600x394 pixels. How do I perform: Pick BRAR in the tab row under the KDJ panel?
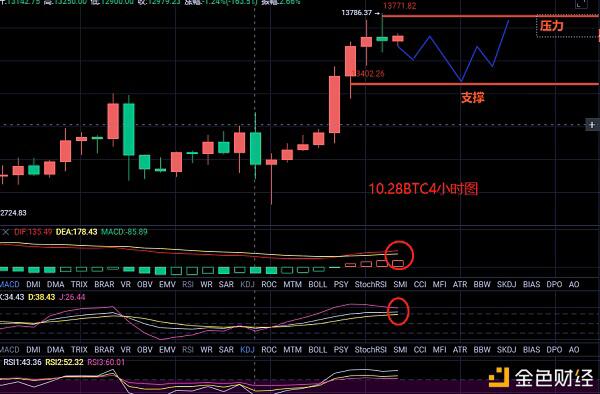point(104,350)
